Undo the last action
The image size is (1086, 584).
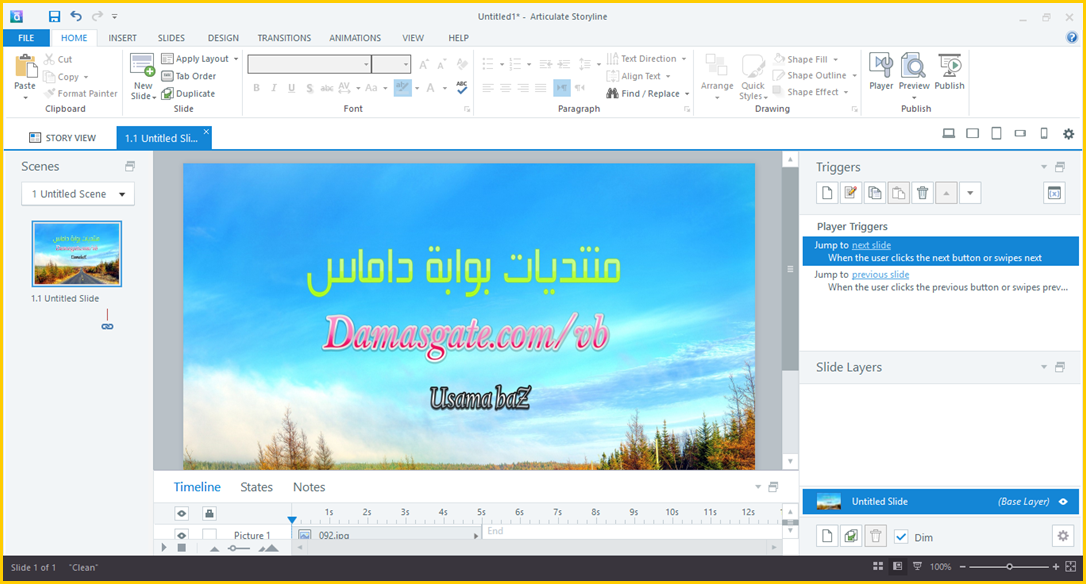point(75,16)
